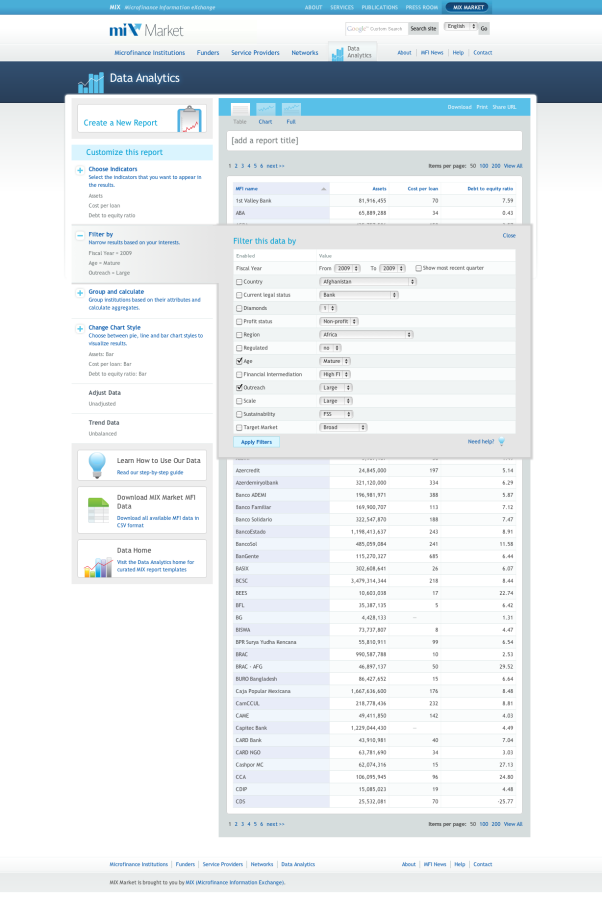Image resolution: width=602 pixels, height=900 pixels.
Task: Click the Go button next to the language selector
Action: (x=484, y=28)
